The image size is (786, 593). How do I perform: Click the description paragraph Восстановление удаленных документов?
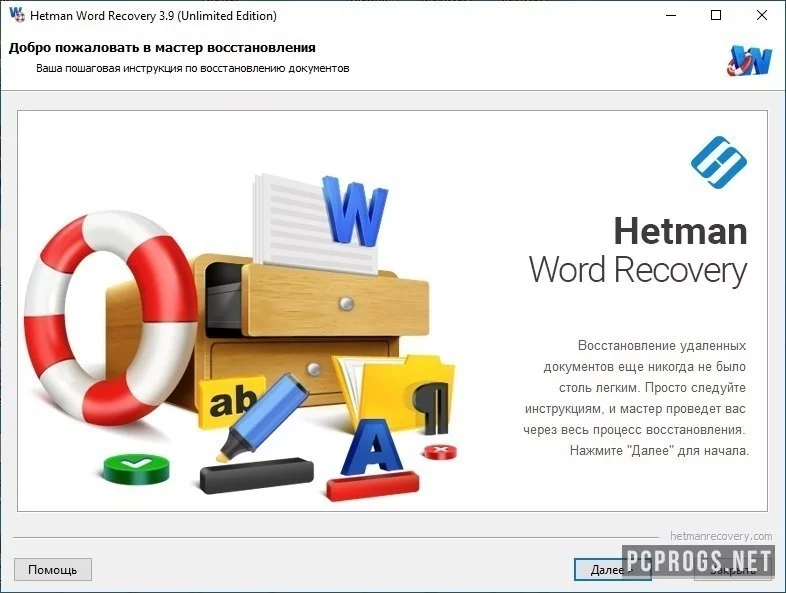pyautogui.click(x=636, y=398)
